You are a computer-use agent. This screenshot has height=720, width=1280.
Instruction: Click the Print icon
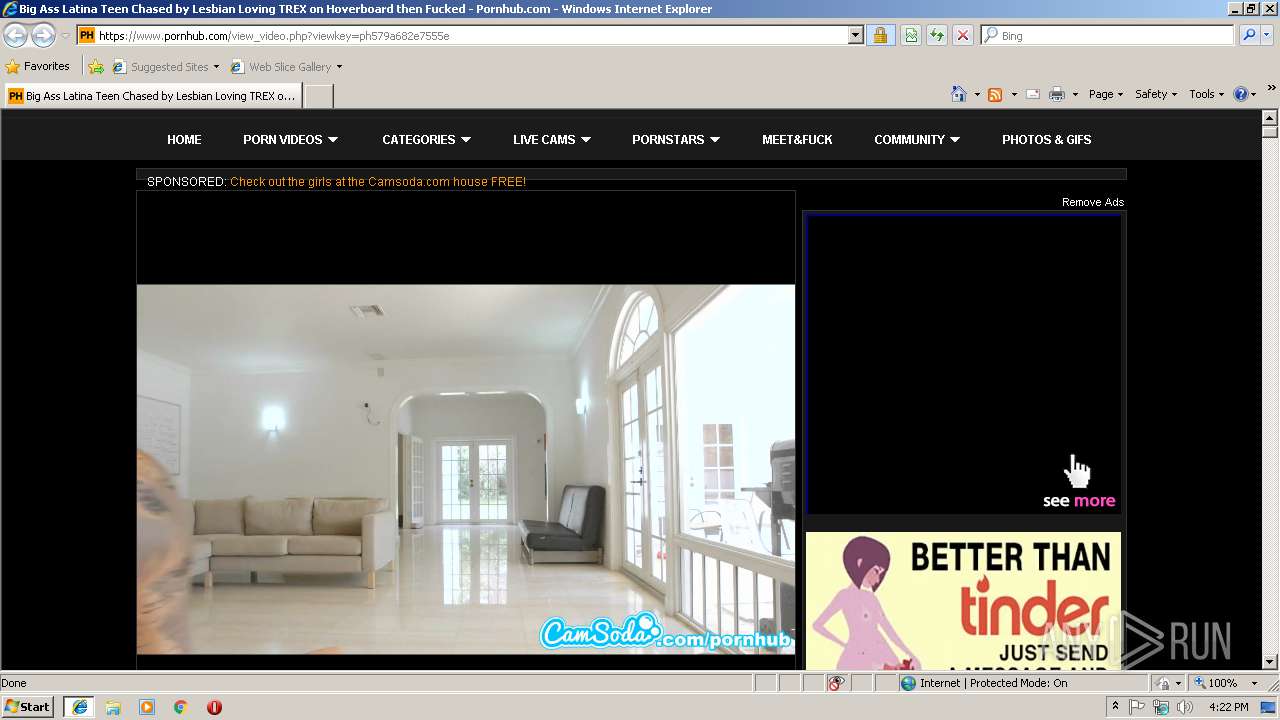click(1057, 94)
